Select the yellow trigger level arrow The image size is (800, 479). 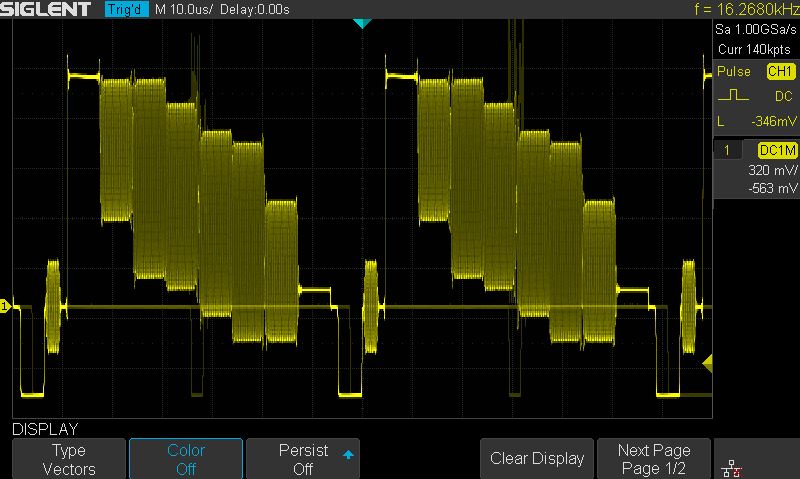[x=708, y=363]
